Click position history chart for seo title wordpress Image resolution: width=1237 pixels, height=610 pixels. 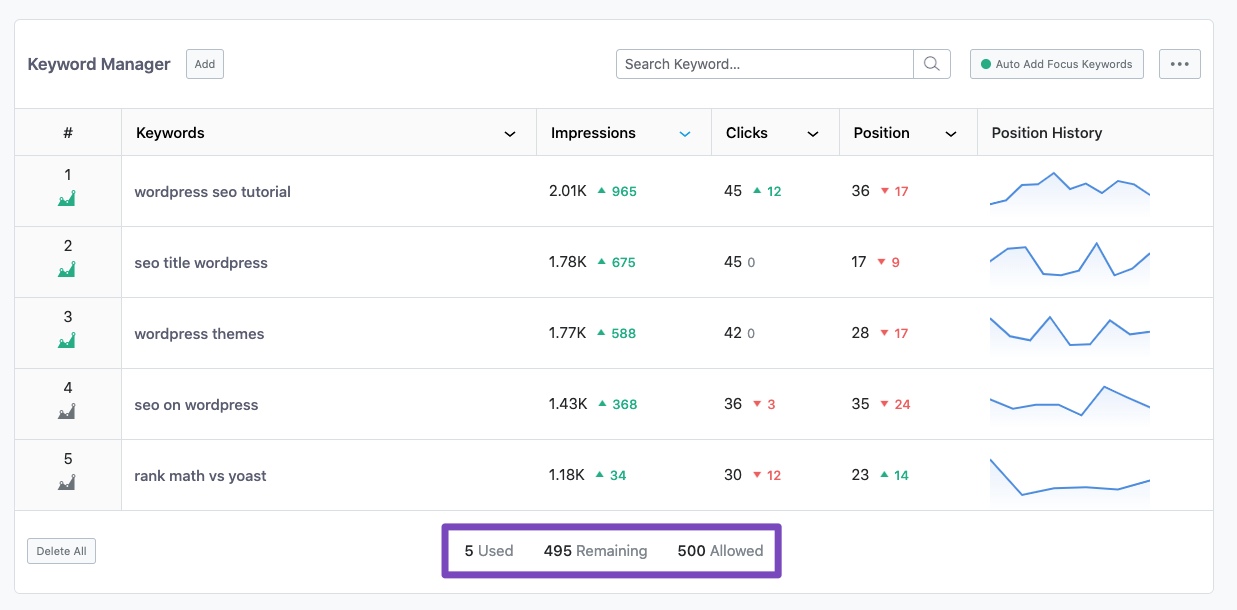[x=1070, y=263]
